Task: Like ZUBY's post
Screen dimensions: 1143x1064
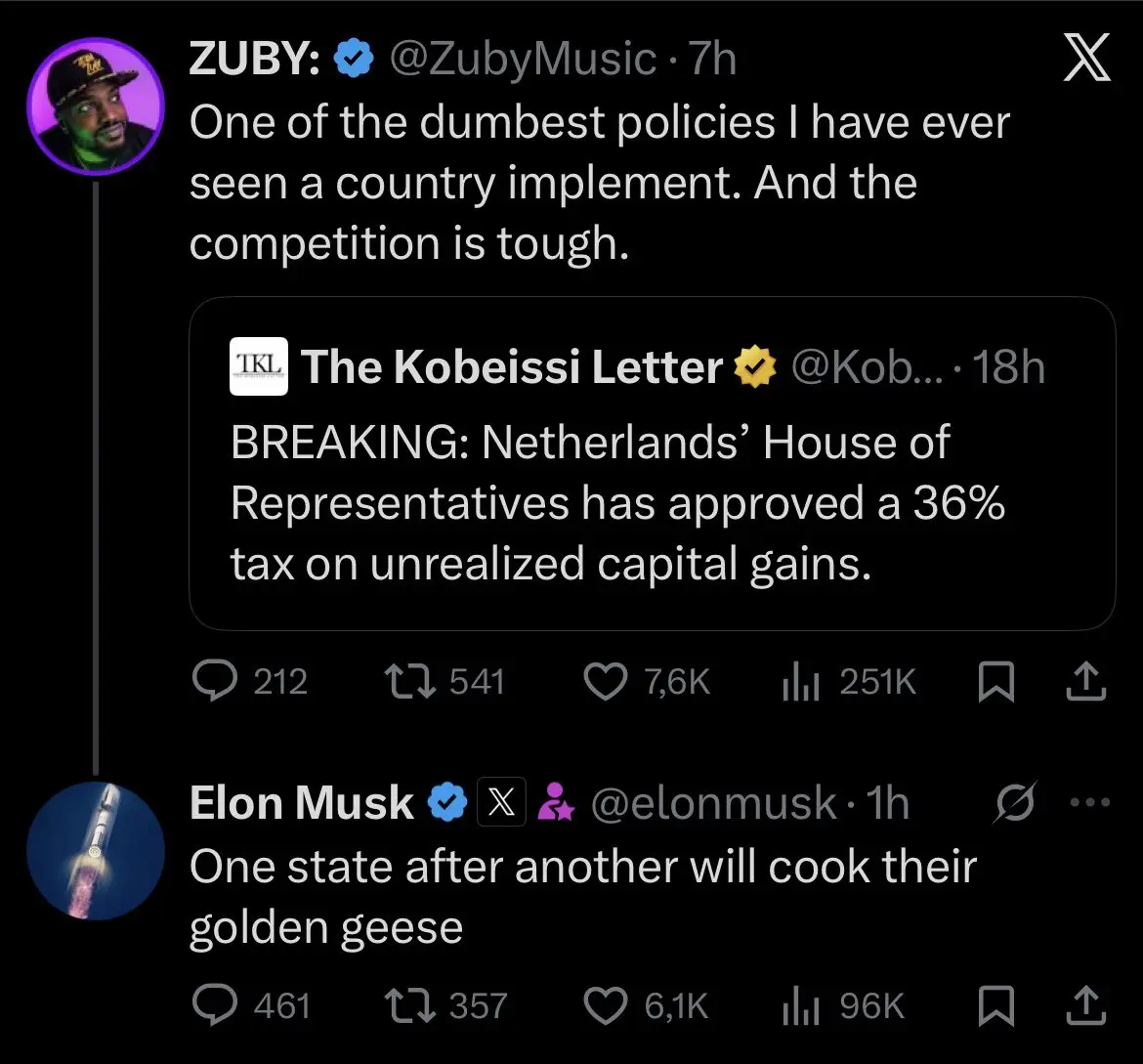Action: click(x=606, y=681)
